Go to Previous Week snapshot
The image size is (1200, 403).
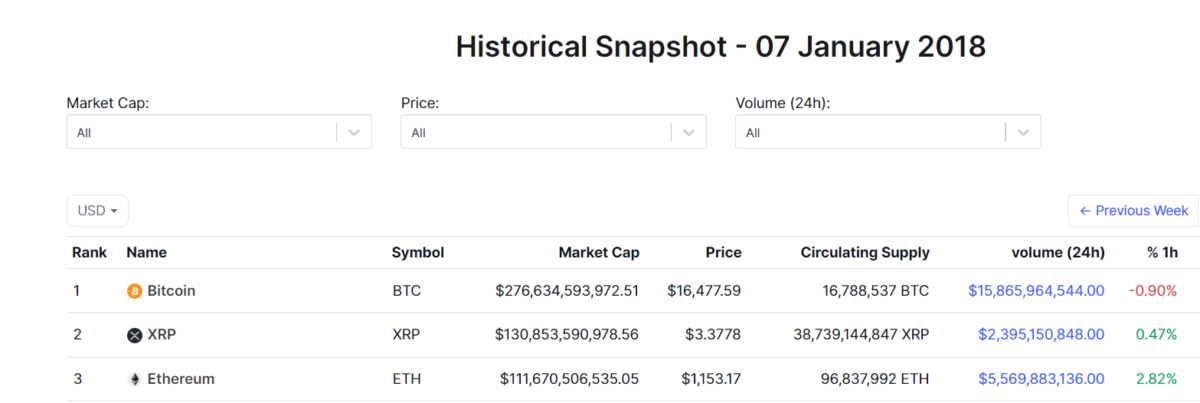coord(1133,211)
